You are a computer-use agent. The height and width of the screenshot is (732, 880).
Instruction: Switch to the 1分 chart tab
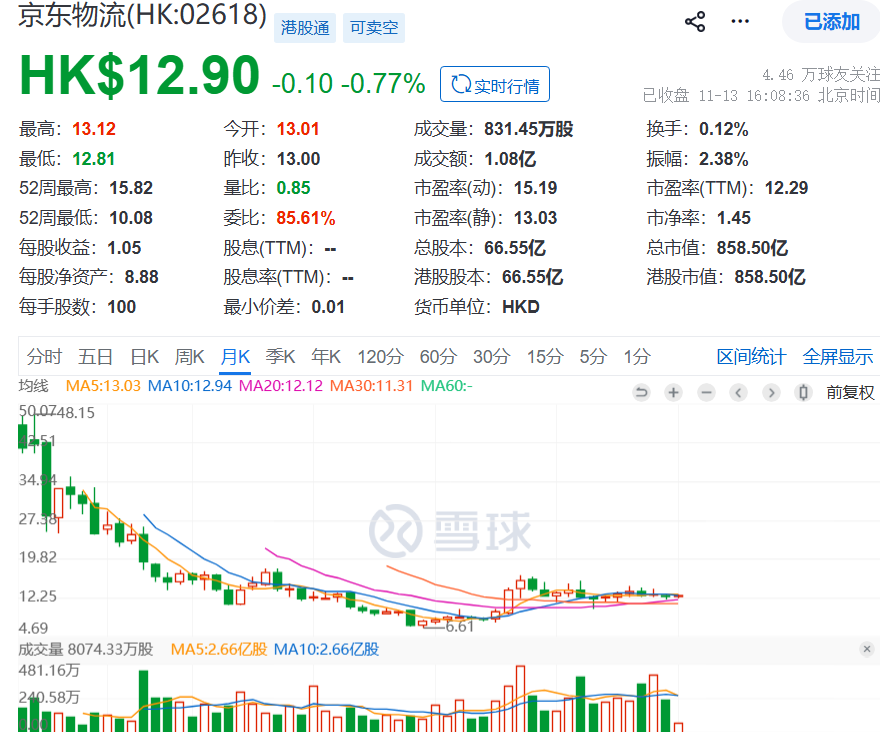point(637,356)
